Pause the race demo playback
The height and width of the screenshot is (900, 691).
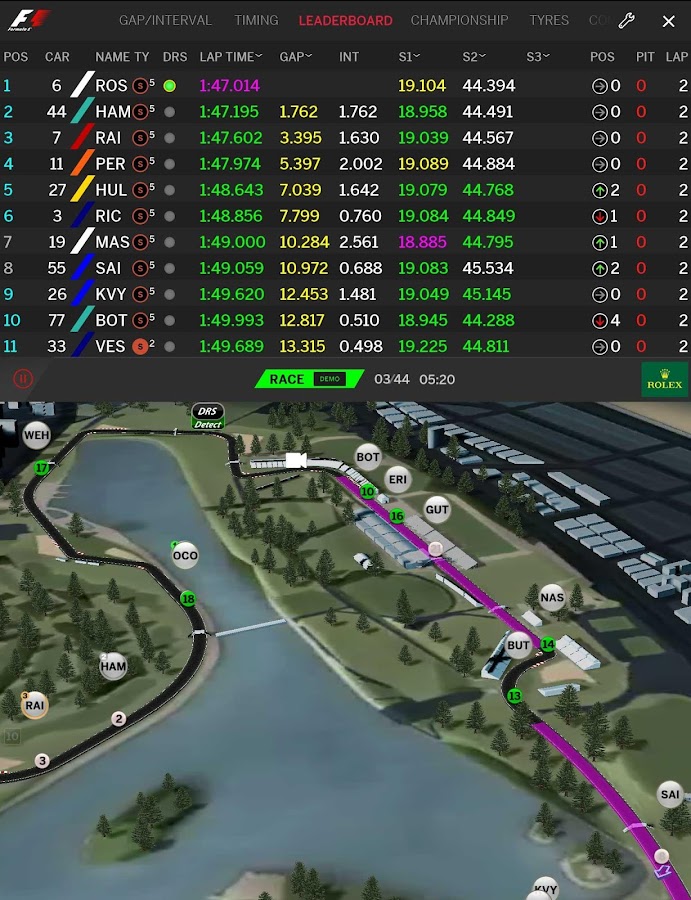(x=23, y=379)
